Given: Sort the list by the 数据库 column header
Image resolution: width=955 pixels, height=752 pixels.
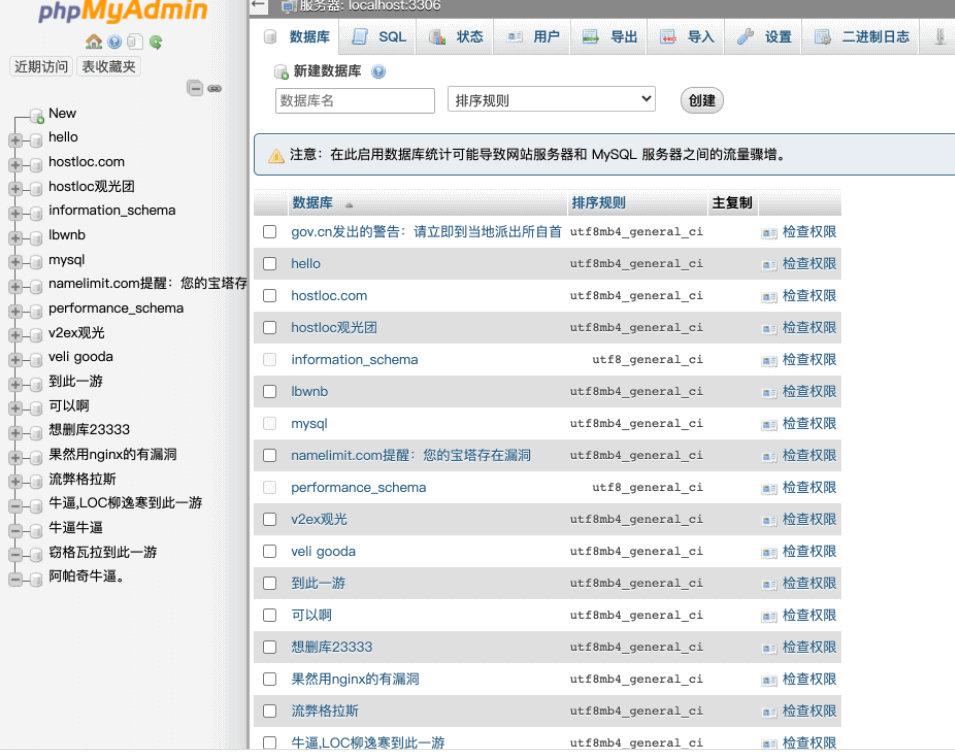Looking at the screenshot, I should (x=312, y=203).
